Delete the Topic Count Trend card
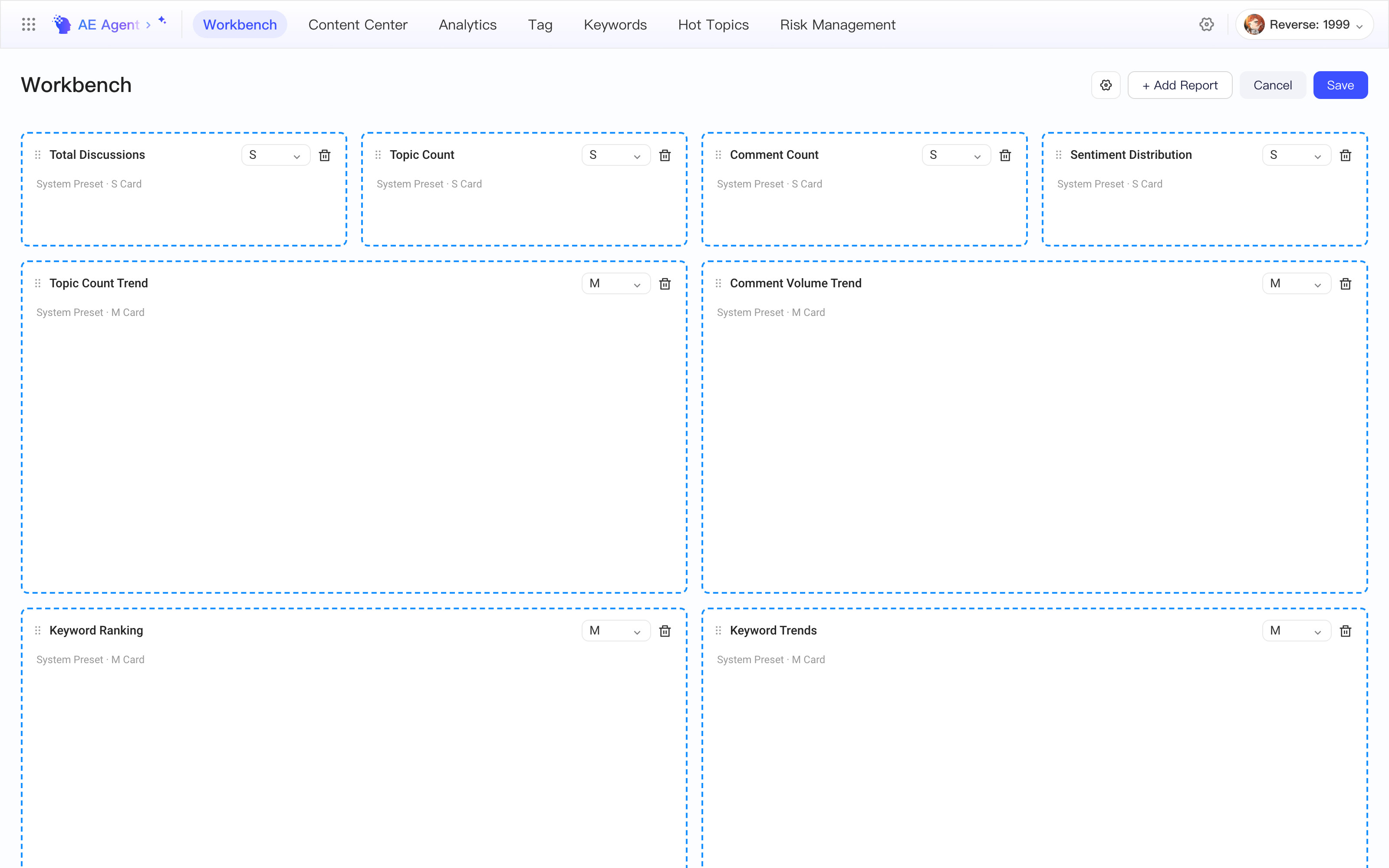This screenshot has width=1389, height=868. [665, 283]
